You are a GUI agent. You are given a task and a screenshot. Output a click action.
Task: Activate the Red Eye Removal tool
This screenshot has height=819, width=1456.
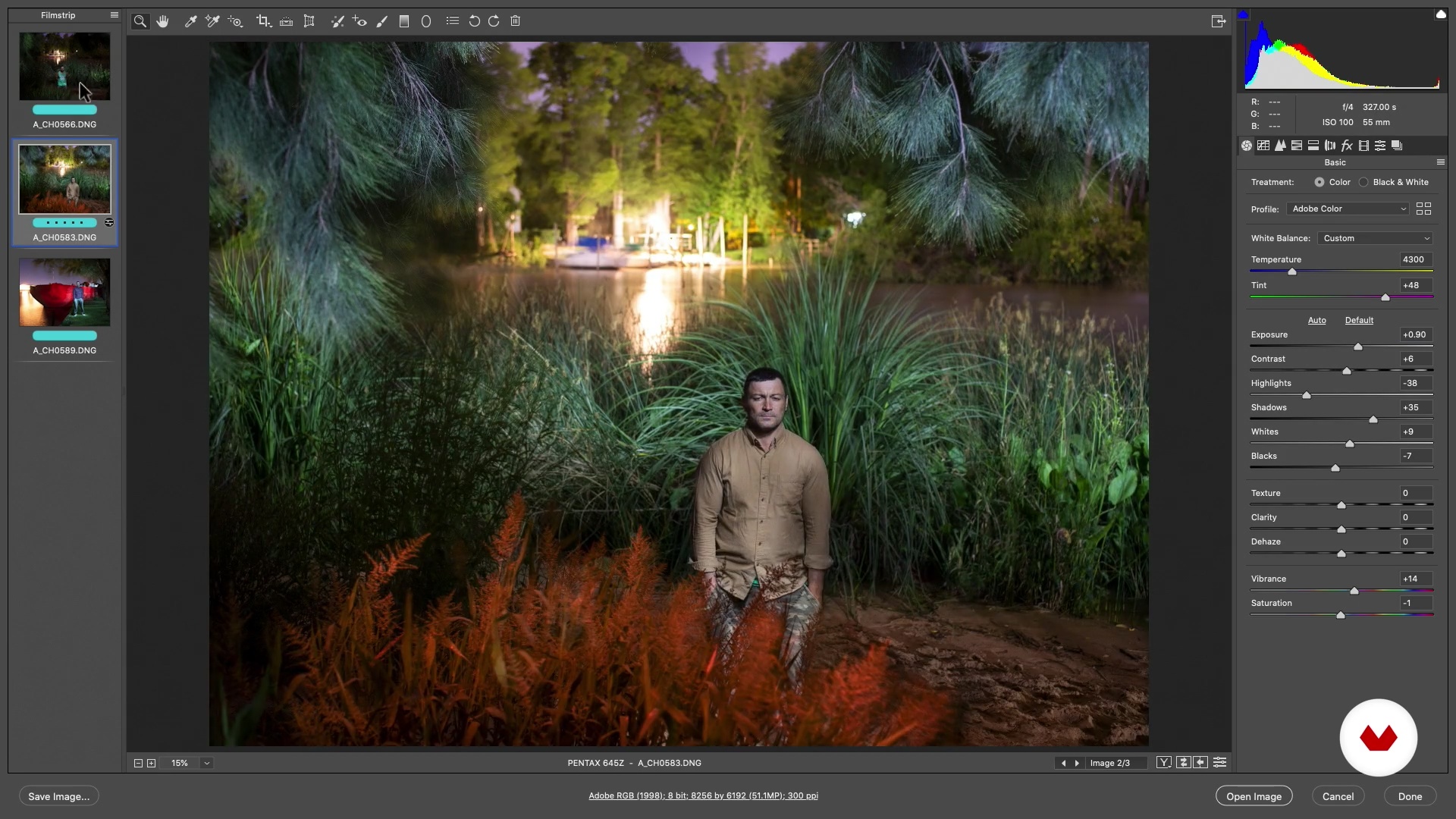360,21
